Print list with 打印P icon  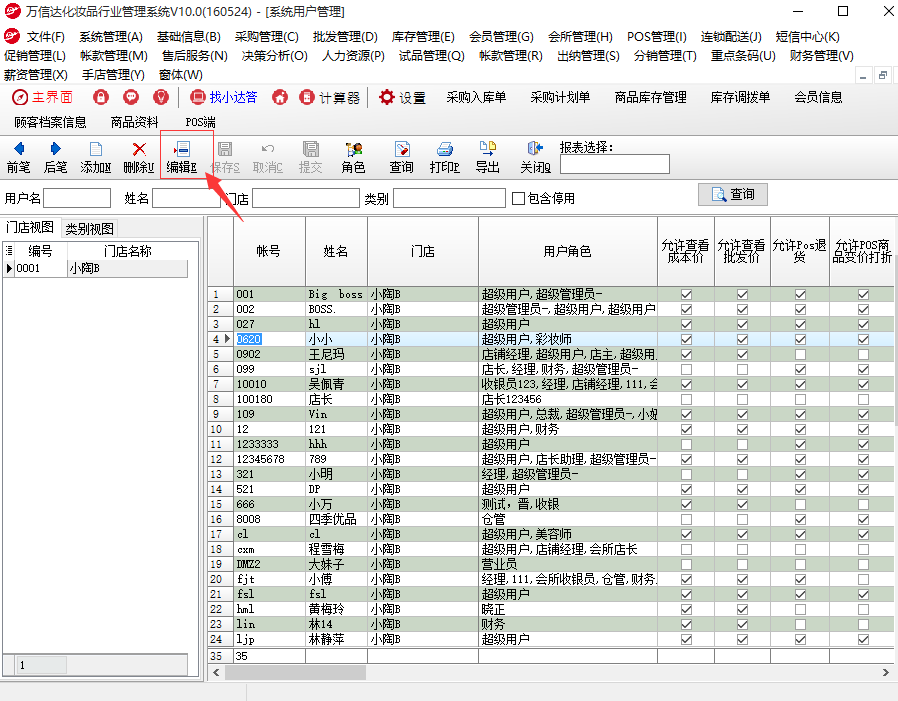click(x=445, y=149)
